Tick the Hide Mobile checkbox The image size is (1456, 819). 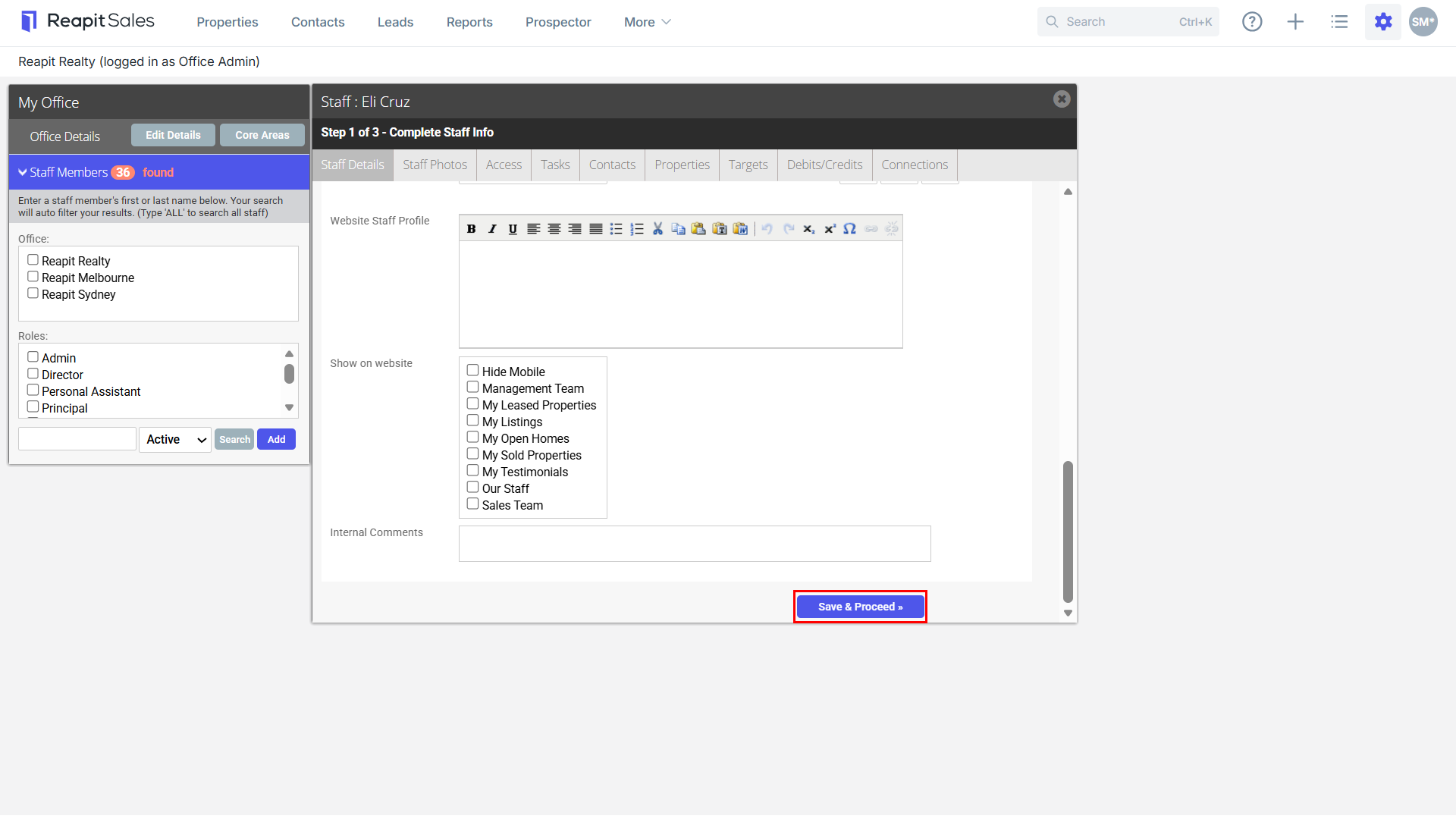point(472,371)
